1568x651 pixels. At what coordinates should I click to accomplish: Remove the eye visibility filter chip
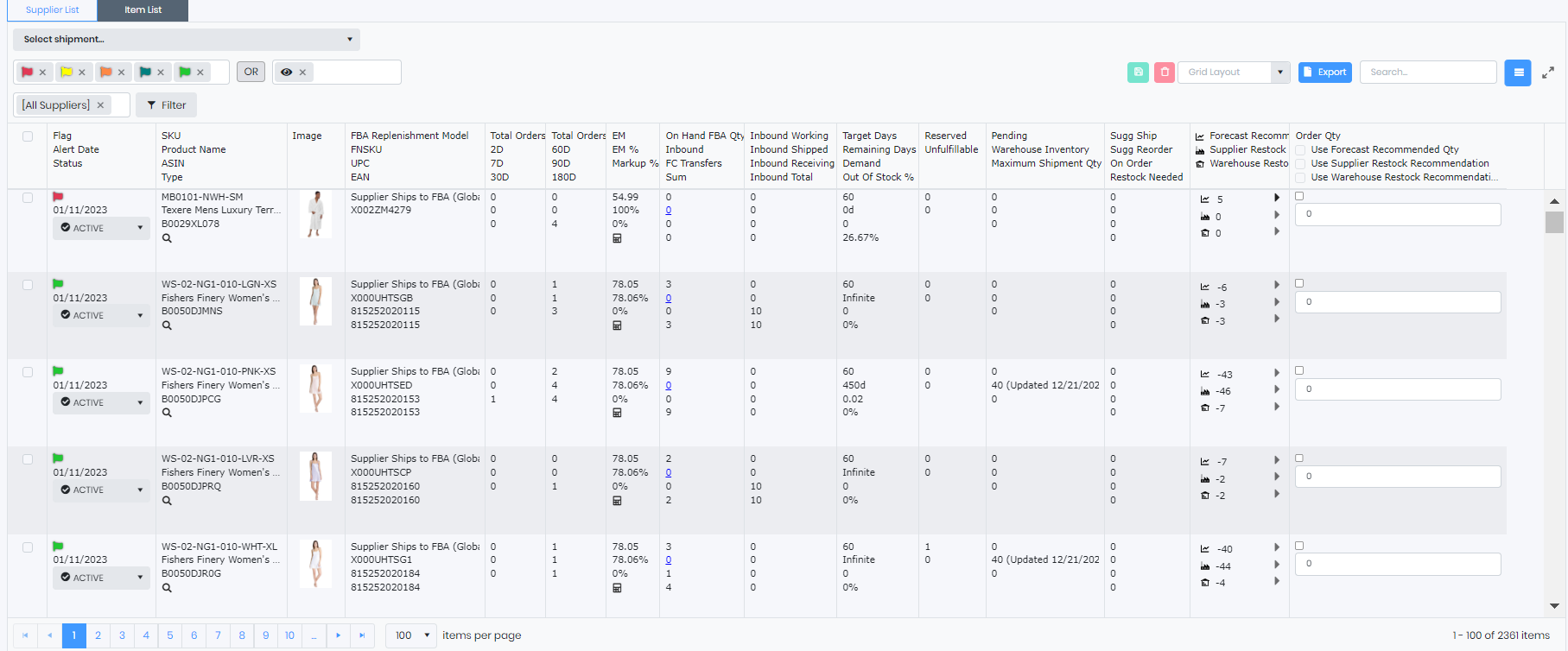coord(302,73)
